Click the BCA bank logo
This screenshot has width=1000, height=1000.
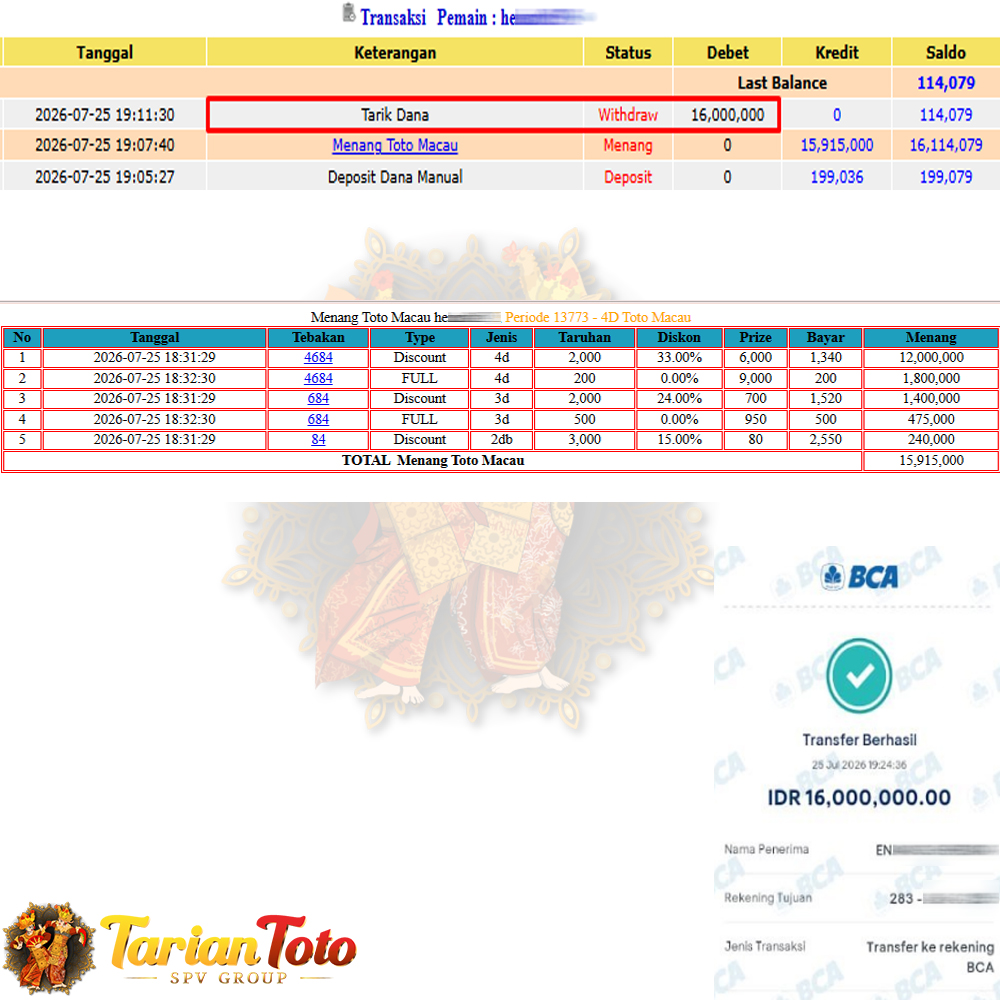[858, 577]
